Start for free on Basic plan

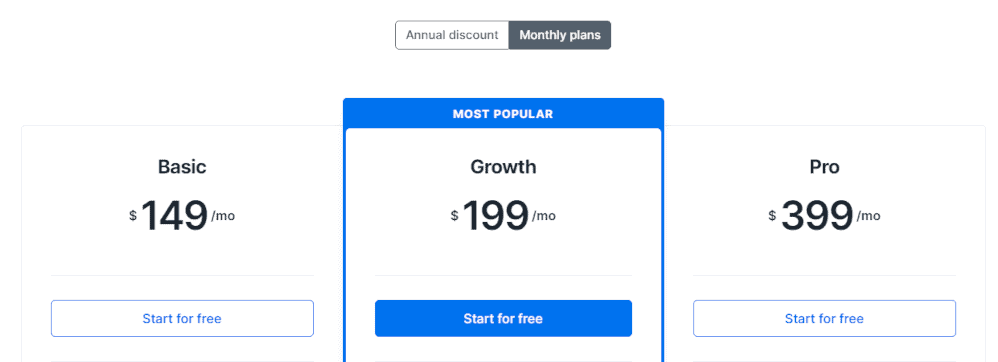pyautogui.click(x=182, y=318)
